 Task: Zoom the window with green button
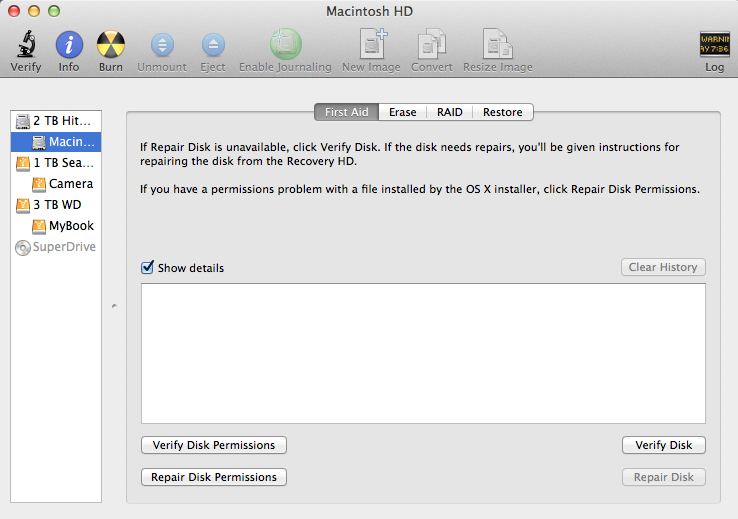tap(54, 11)
